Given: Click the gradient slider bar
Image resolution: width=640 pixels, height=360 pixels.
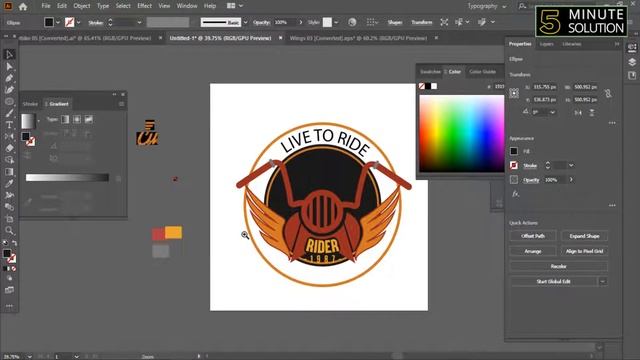Looking at the screenshot, I should pos(67,178).
